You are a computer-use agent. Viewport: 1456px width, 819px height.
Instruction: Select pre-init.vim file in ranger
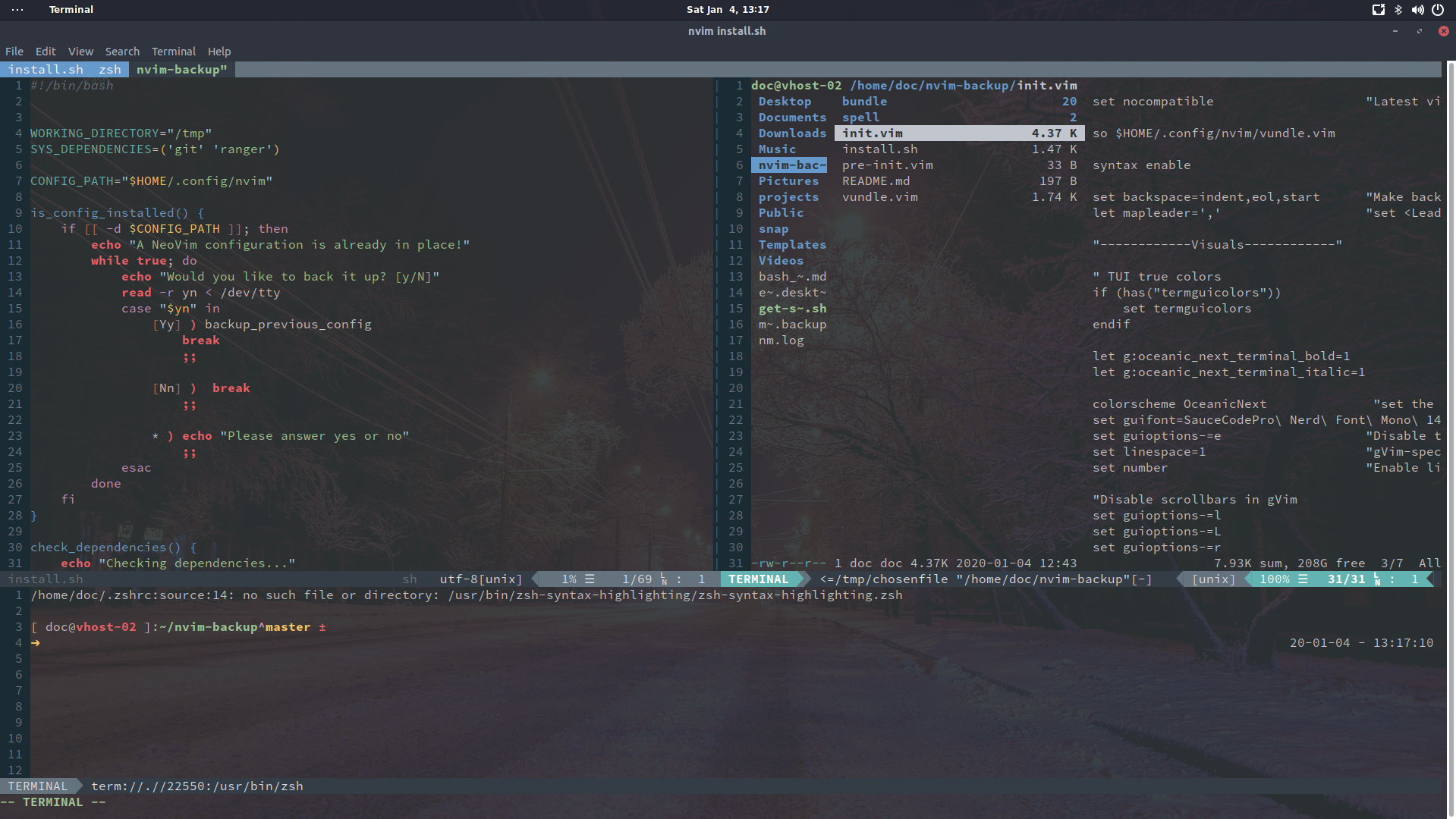[959, 165]
